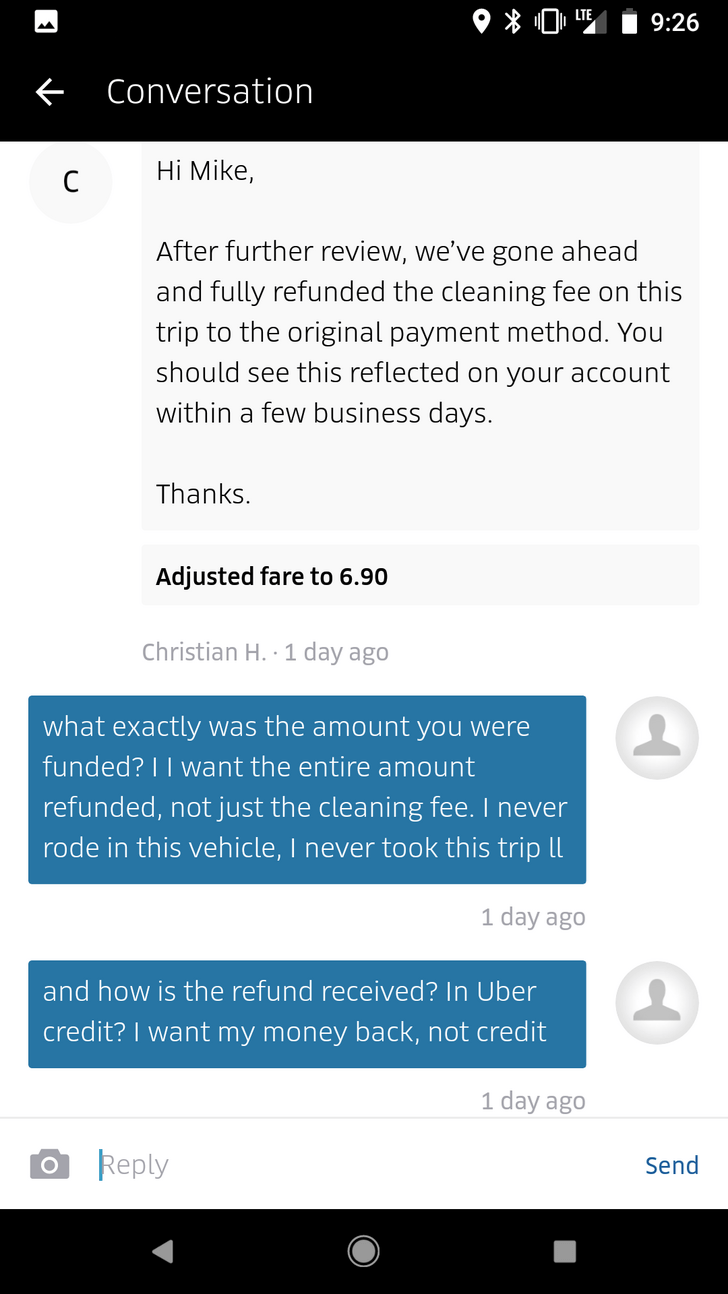Tap the battery icon in status bar
This screenshot has height=1294, width=728.
coord(629,22)
